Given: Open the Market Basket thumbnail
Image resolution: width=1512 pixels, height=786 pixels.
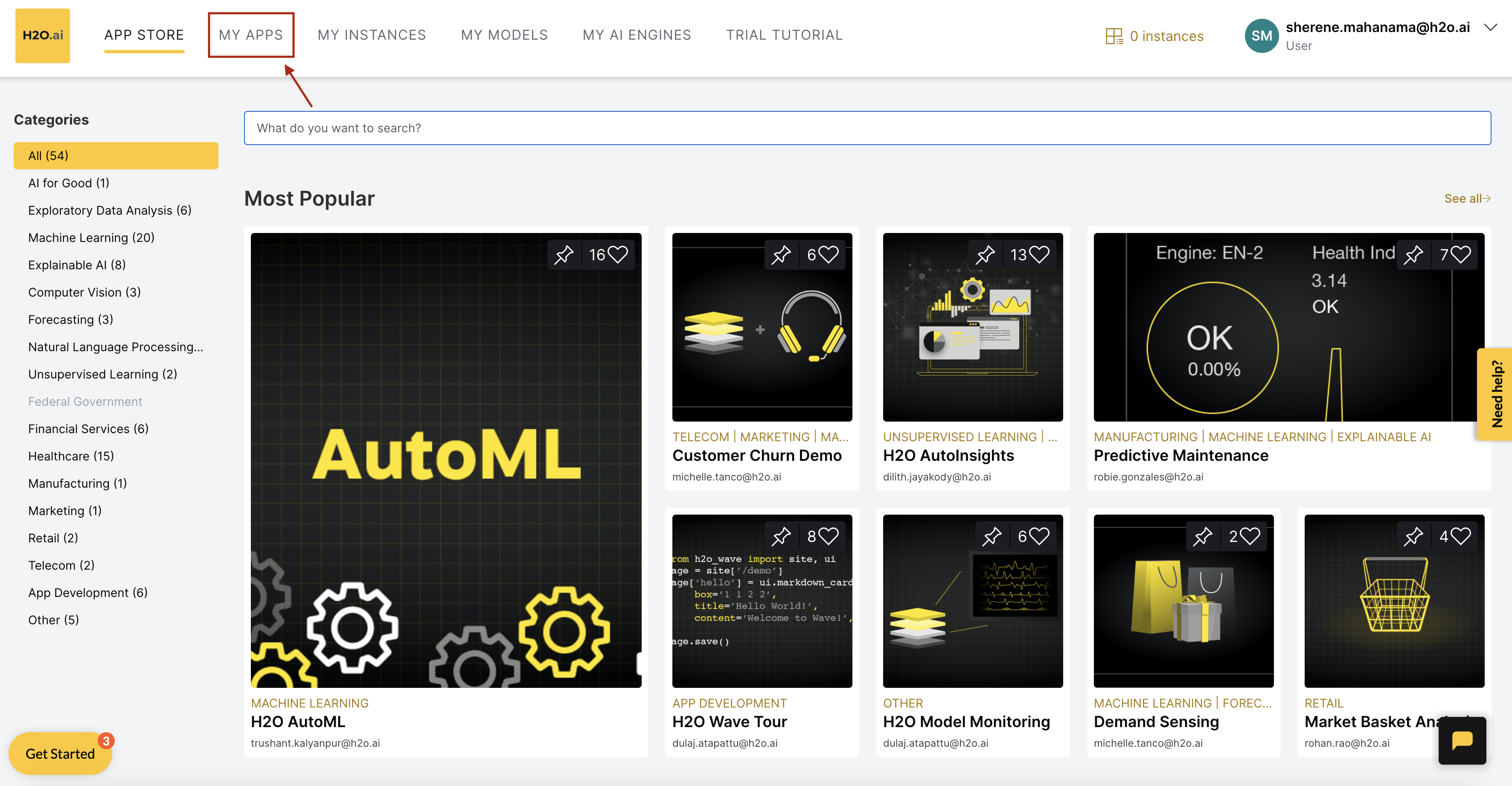Looking at the screenshot, I should (1394, 601).
